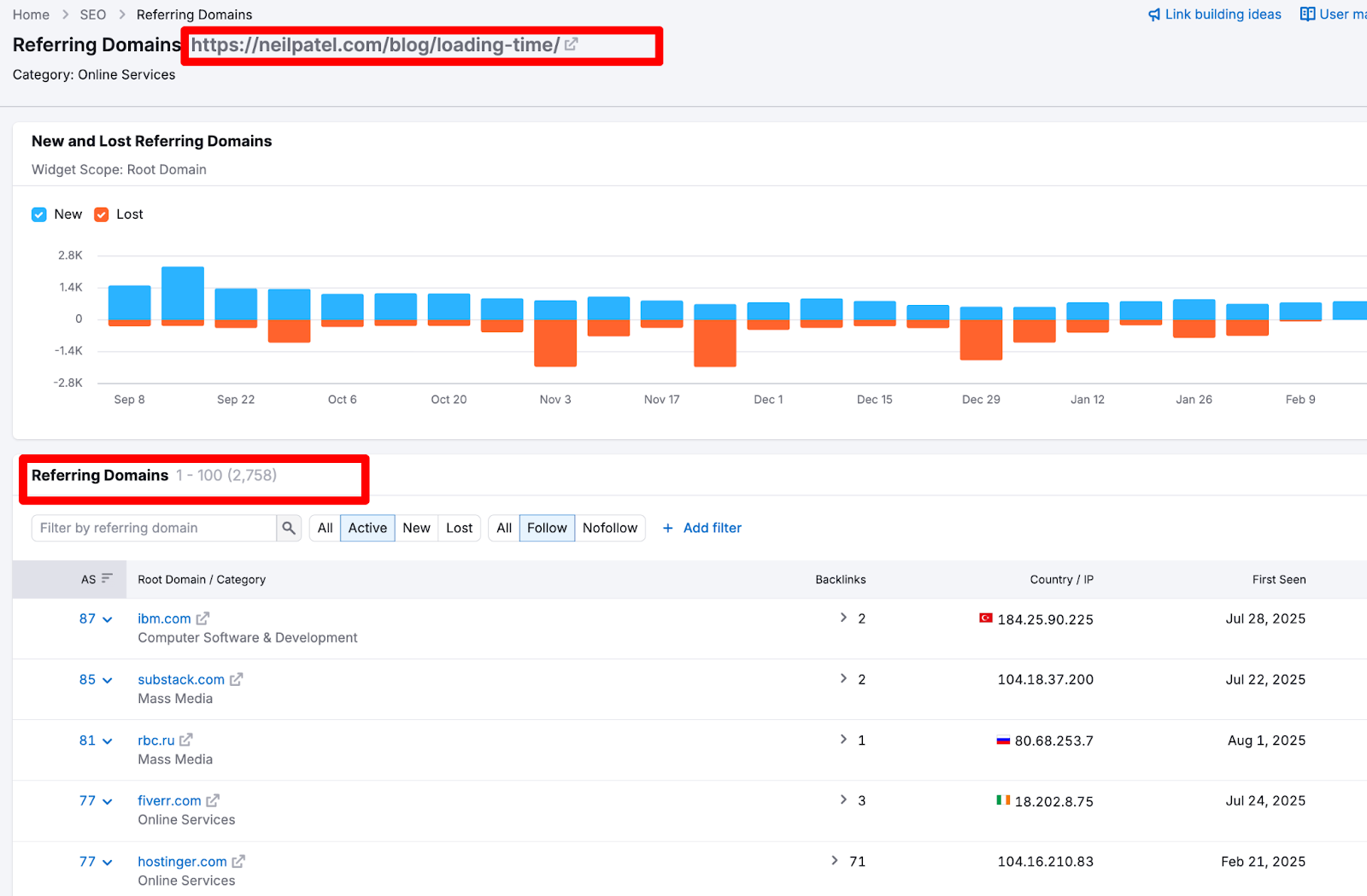Viewport: 1367px width, 896px height.
Task: Select the Nofollow filter toggle
Action: click(x=609, y=528)
